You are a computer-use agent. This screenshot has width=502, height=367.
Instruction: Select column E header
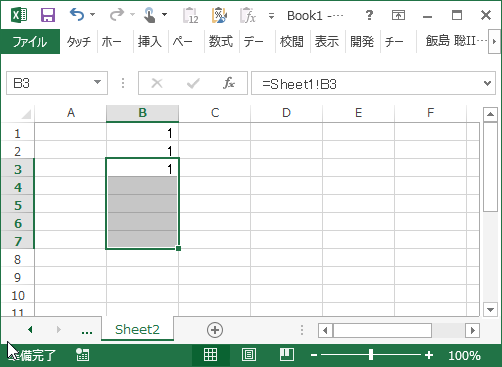click(358, 113)
